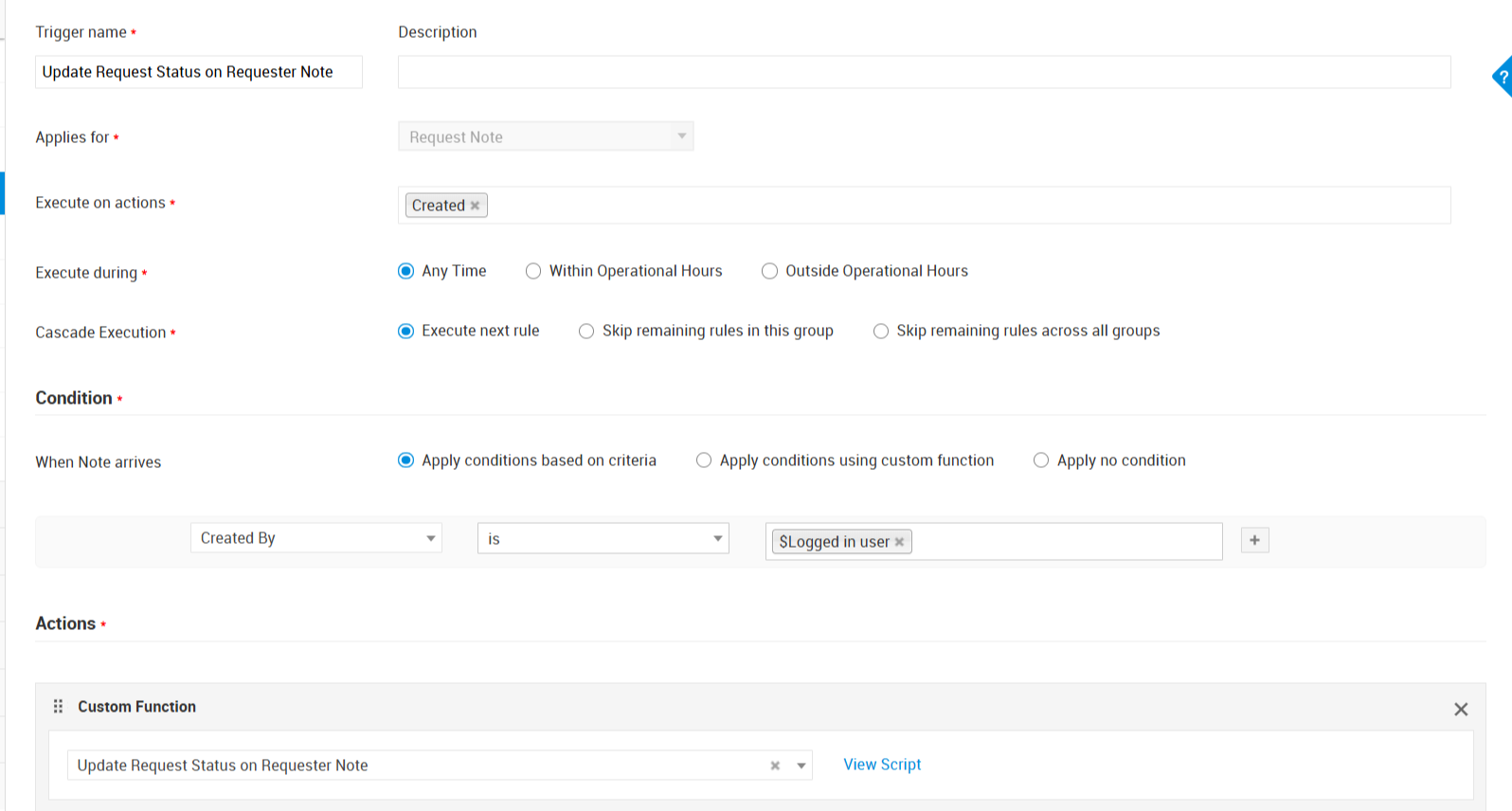Open the Applies for Request Note dropdown
This screenshot has width=1512, height=811.
click(x=546, y=136)
